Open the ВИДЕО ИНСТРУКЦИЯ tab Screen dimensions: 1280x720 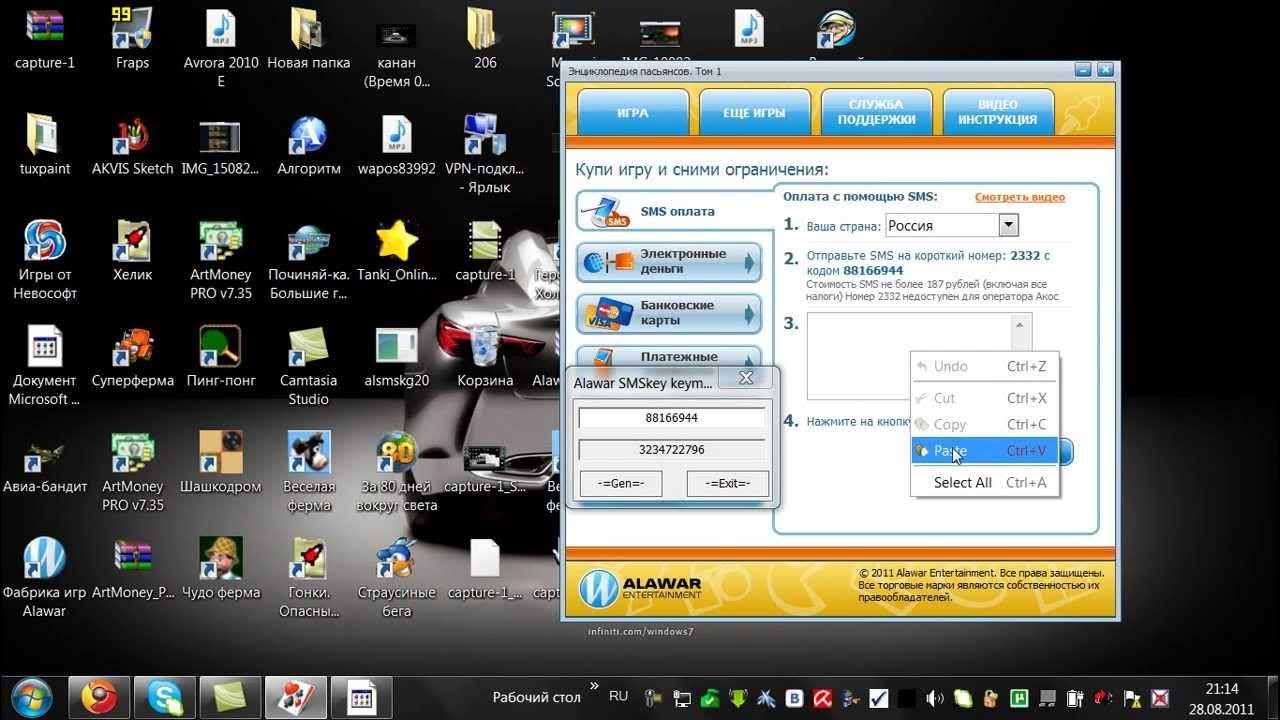pyautogui.click(x=997, y=112)
